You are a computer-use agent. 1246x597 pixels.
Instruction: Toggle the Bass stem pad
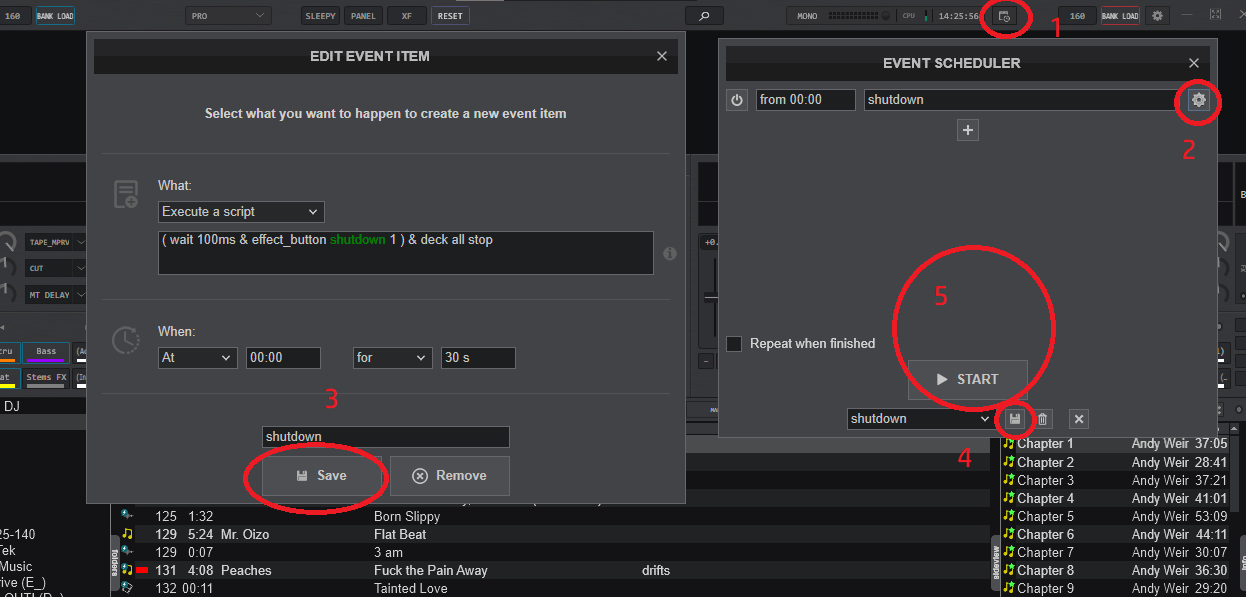coord(46,352)
